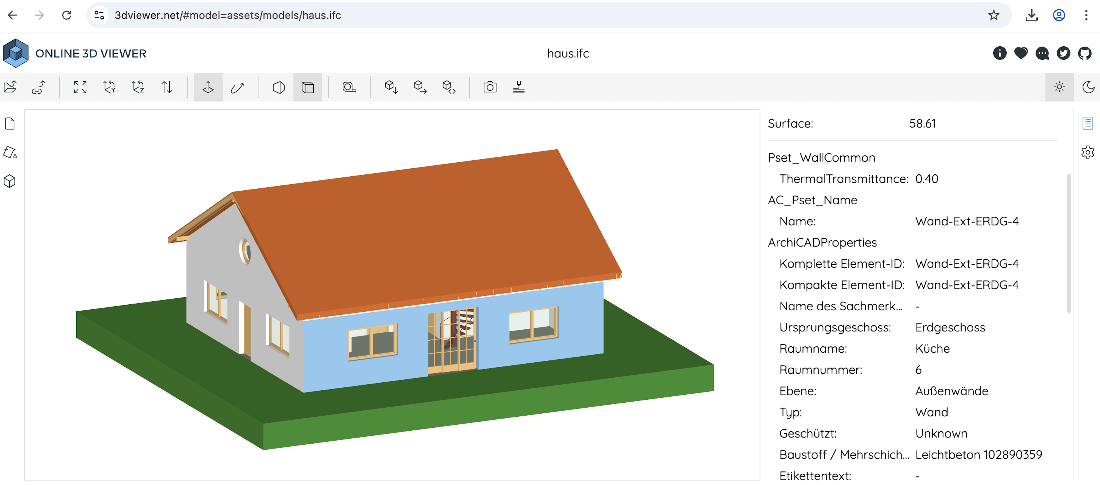Toggle fixed up vector mode
Image resolution: width=1100 pixels, height=485 pixels.
click(208, 87)
